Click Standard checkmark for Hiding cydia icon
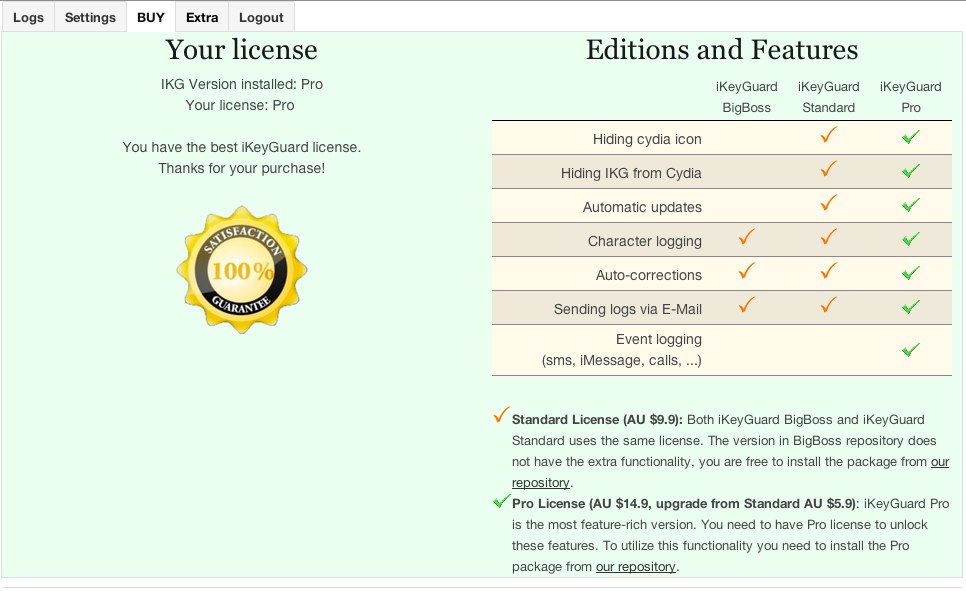Viewport: 966px width, 591px height. click(x=828, y=137)
